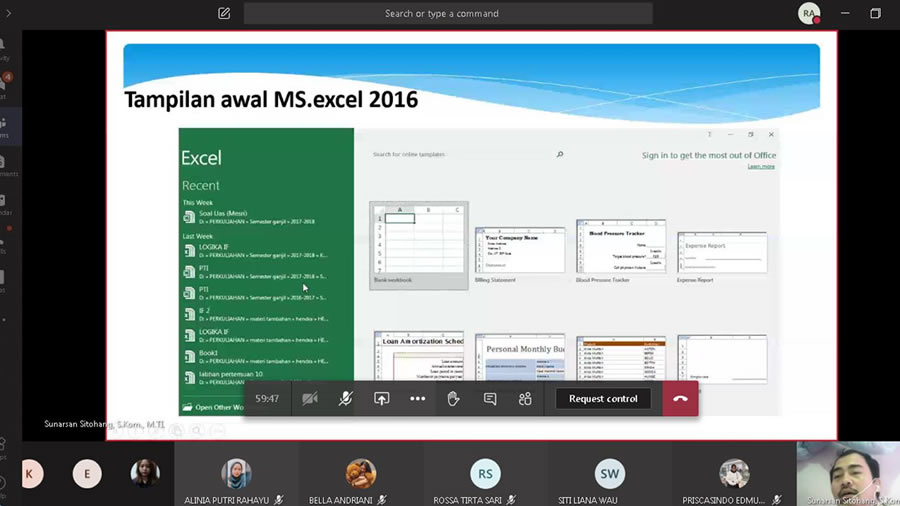Viewport: 900px width, 506px height.
Task: Click LOGIKA IF file under Last Week
Action: click(x=255, y=251)
